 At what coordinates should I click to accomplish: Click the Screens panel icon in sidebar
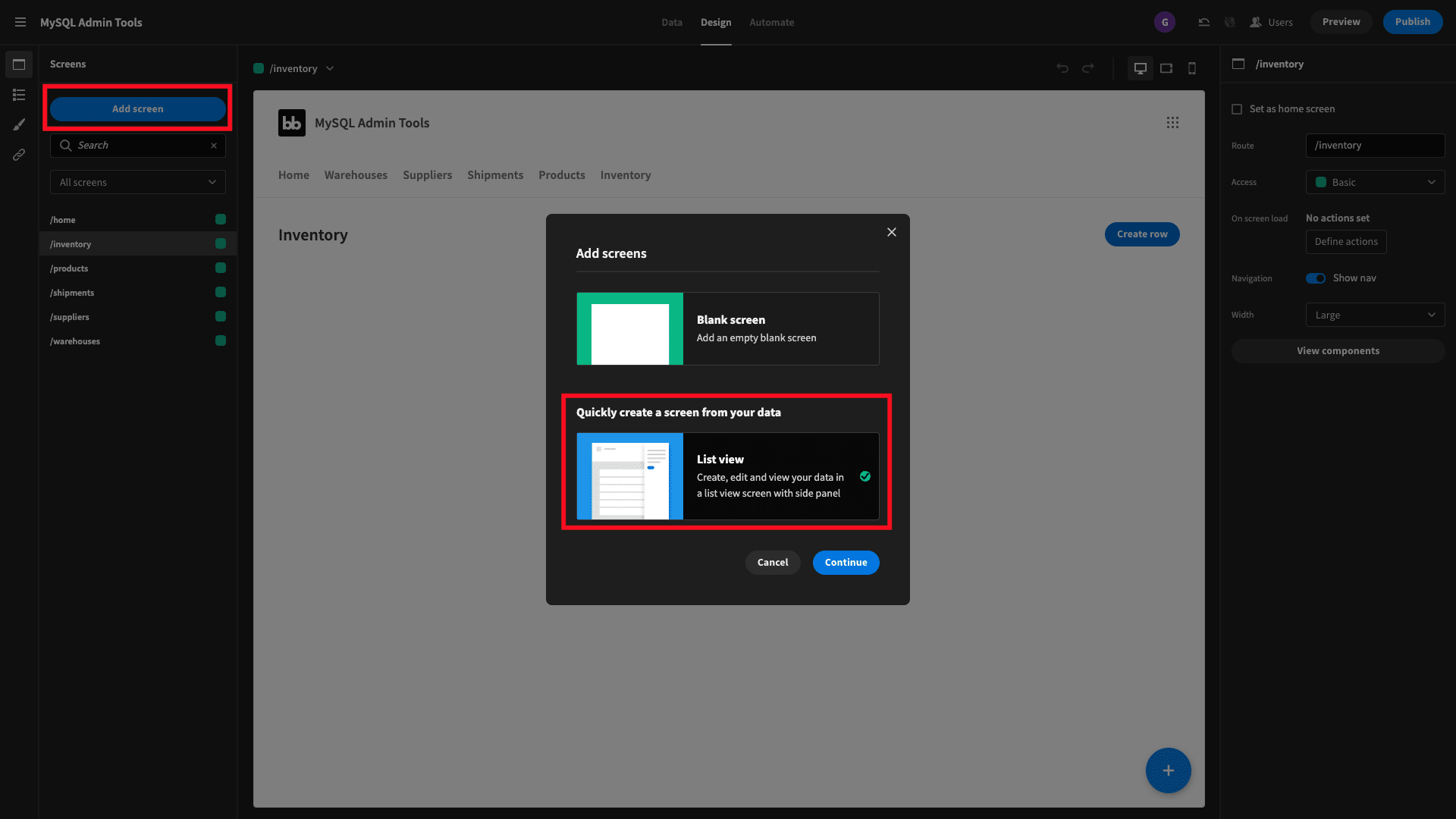tap(18, 63)
